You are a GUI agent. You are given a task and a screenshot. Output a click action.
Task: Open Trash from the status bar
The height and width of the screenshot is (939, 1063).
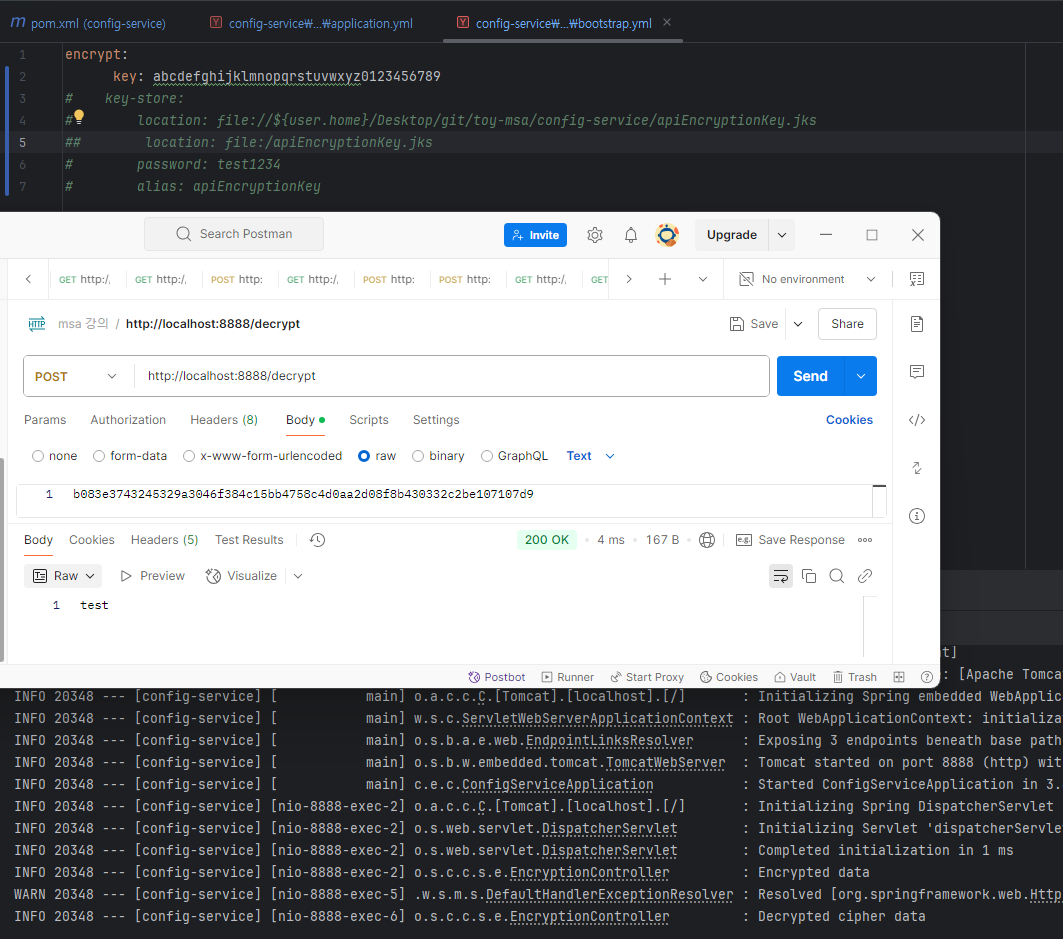pyautogui.click(x=854, y=677)
